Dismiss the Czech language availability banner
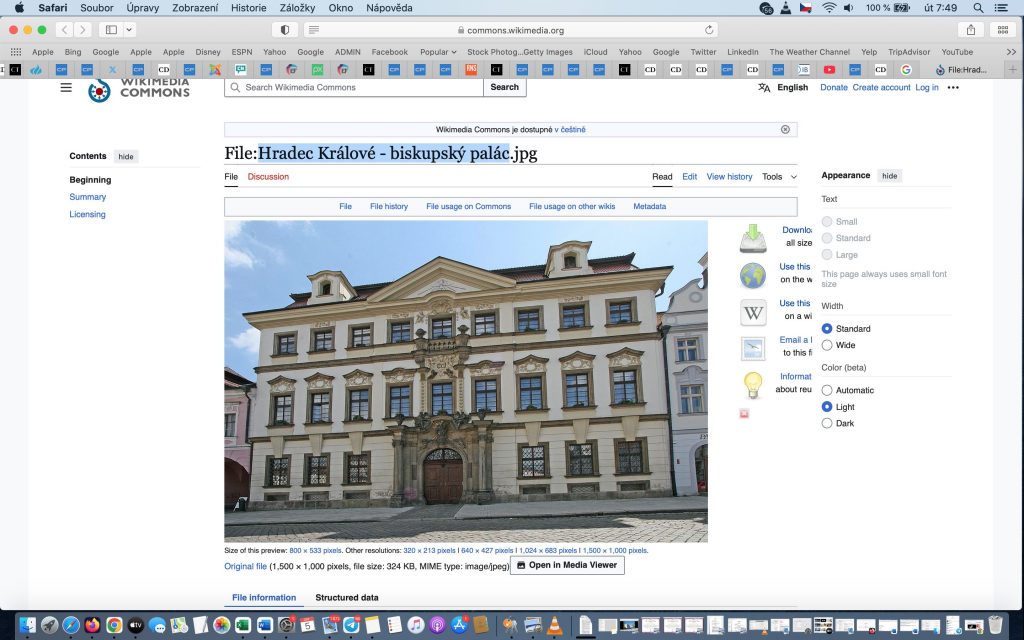 (x=785, y=129)
